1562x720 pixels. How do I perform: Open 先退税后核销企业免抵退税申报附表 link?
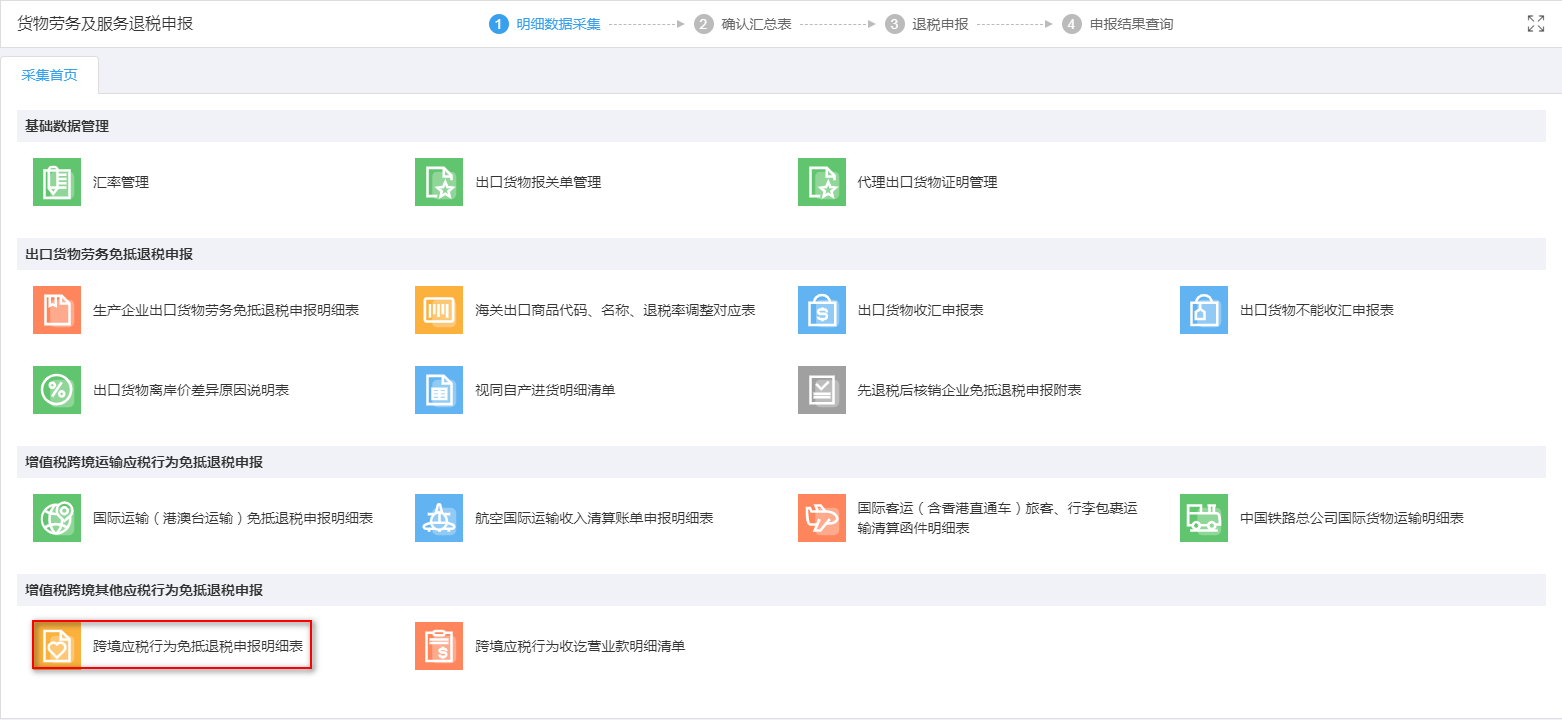click(970, 390)
